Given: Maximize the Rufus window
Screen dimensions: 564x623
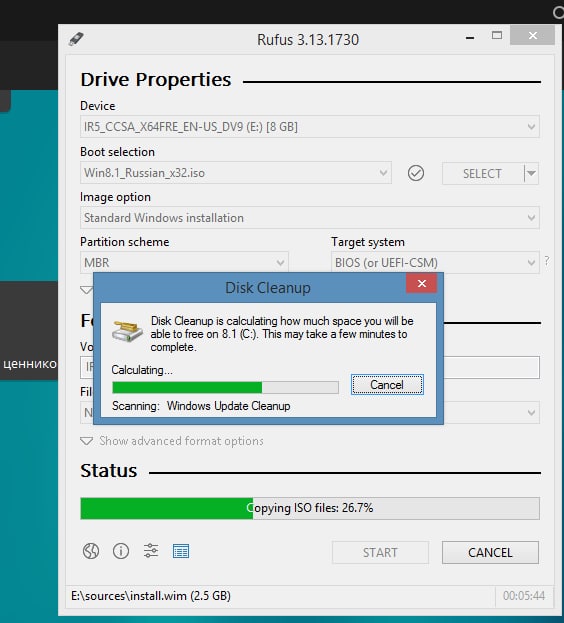Looking at the screenshot, I should tap(497, 36).
